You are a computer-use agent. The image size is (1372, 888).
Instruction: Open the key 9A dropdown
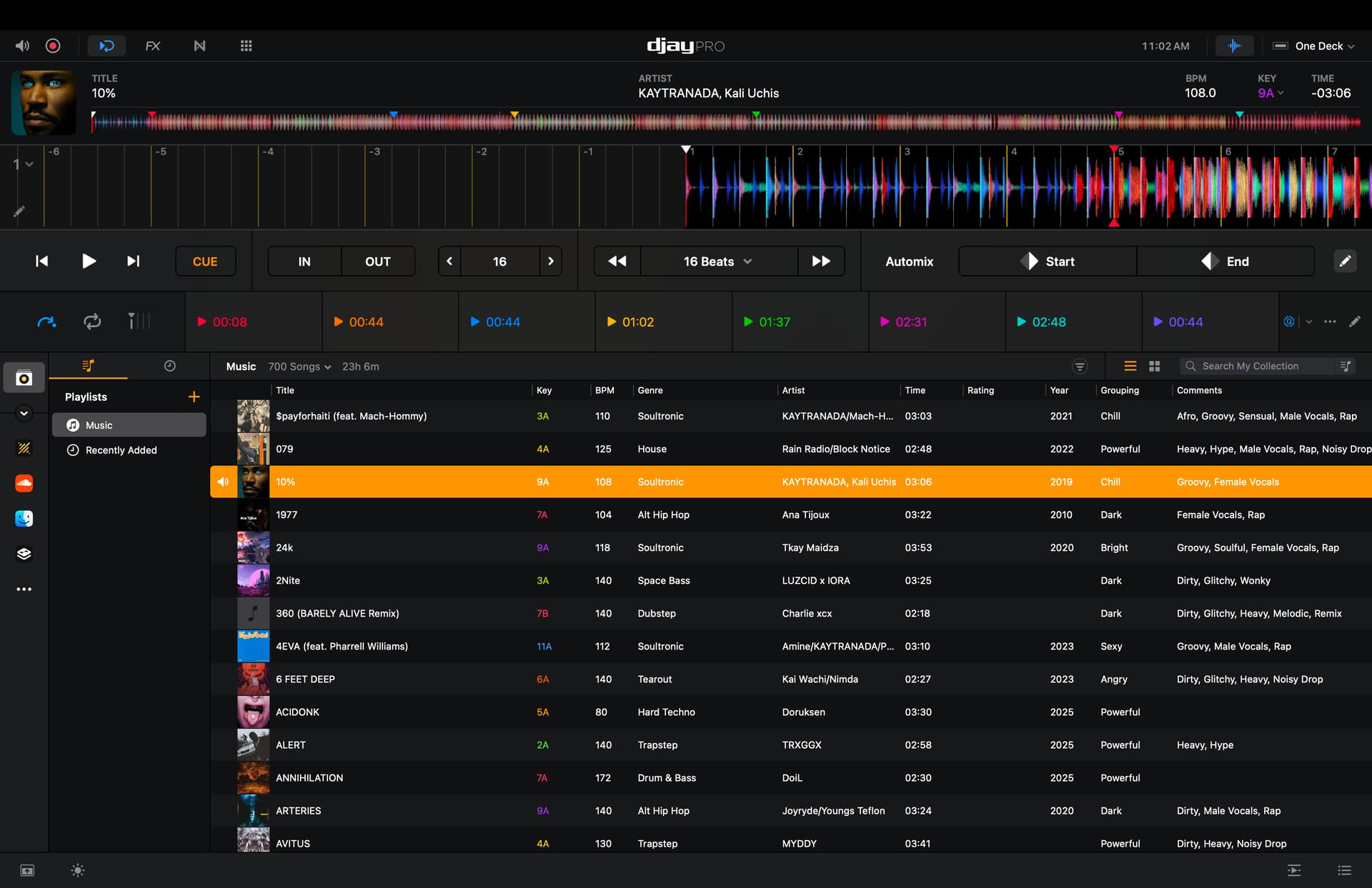coord(1271,93)
